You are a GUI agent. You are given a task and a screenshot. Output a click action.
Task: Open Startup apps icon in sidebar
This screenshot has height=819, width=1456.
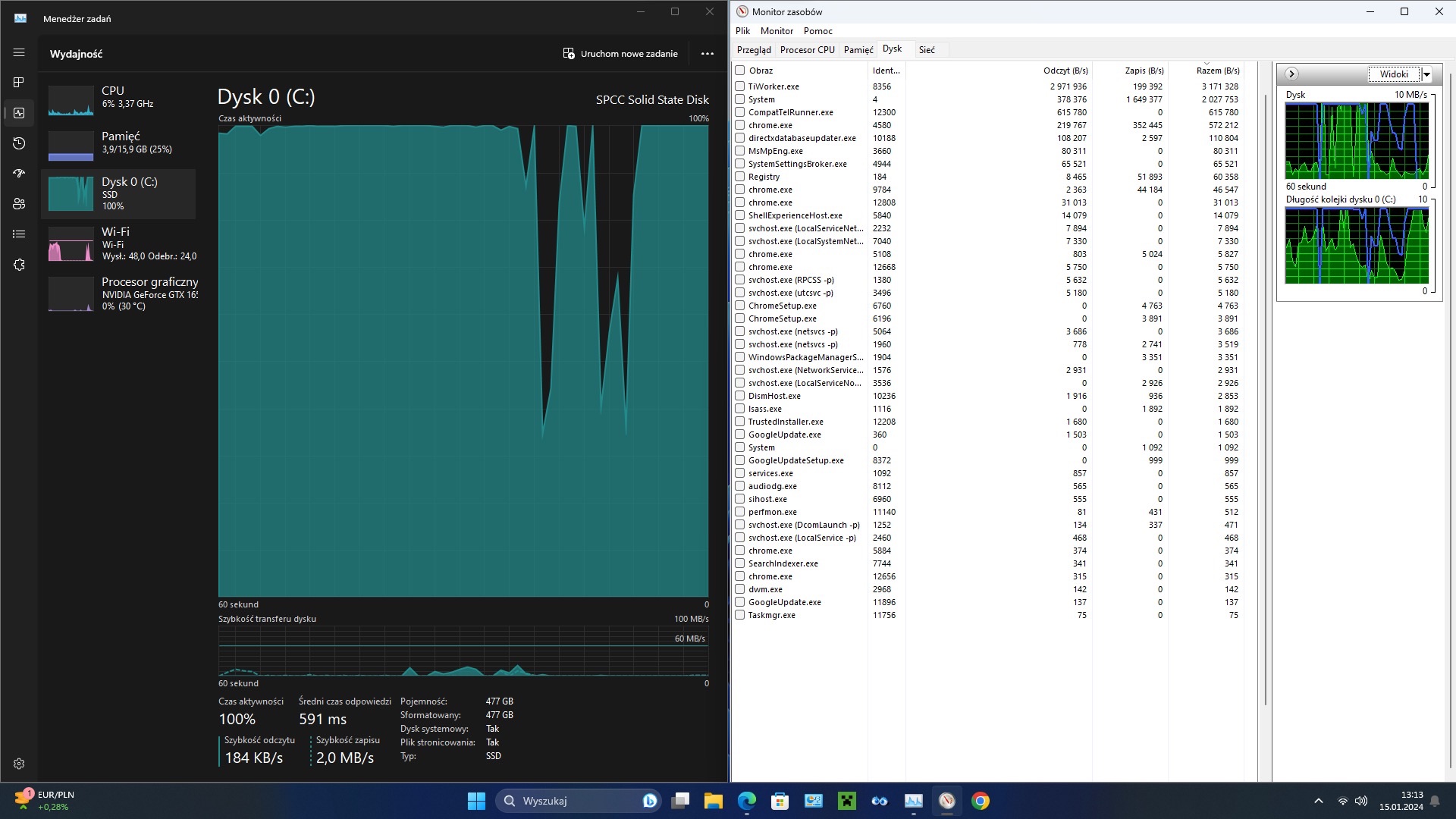click(x=19, y=174)
